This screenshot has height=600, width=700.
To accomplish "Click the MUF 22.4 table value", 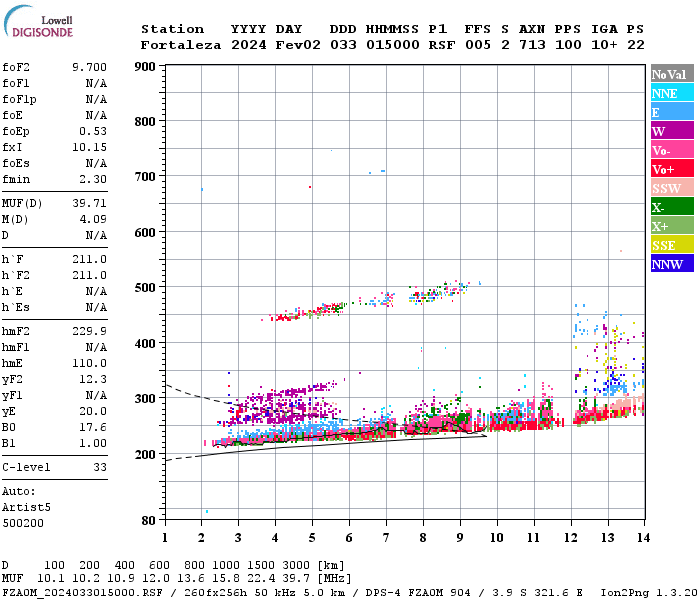I will point(261,579).
